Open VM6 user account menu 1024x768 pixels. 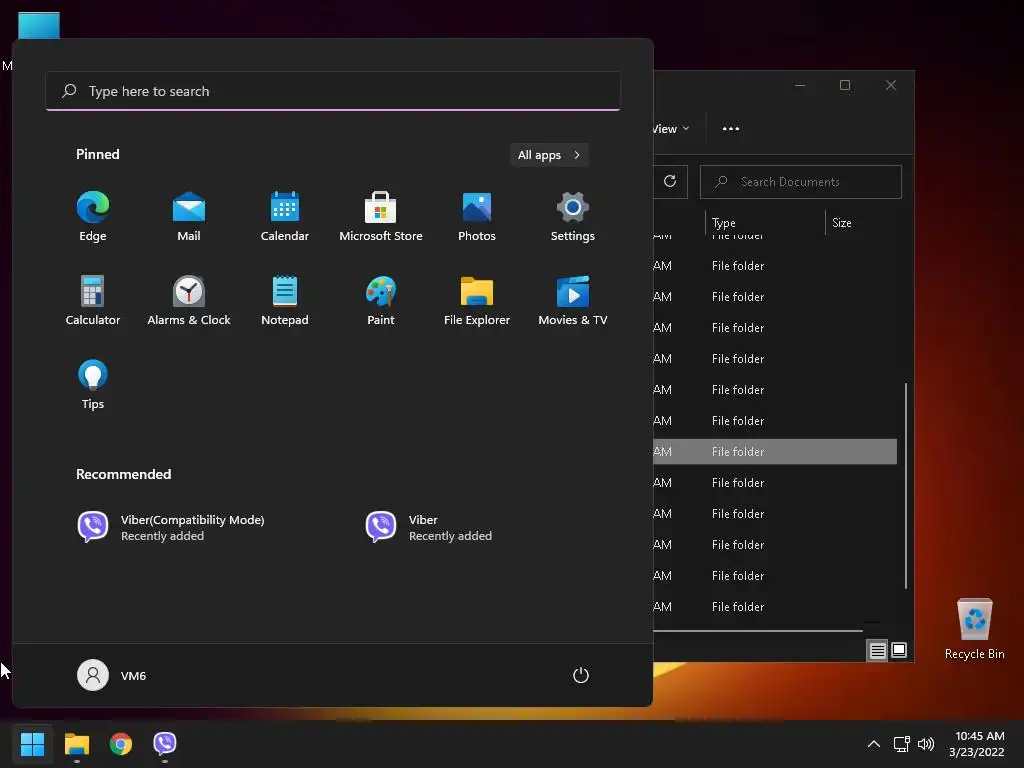tap(112, 675)
